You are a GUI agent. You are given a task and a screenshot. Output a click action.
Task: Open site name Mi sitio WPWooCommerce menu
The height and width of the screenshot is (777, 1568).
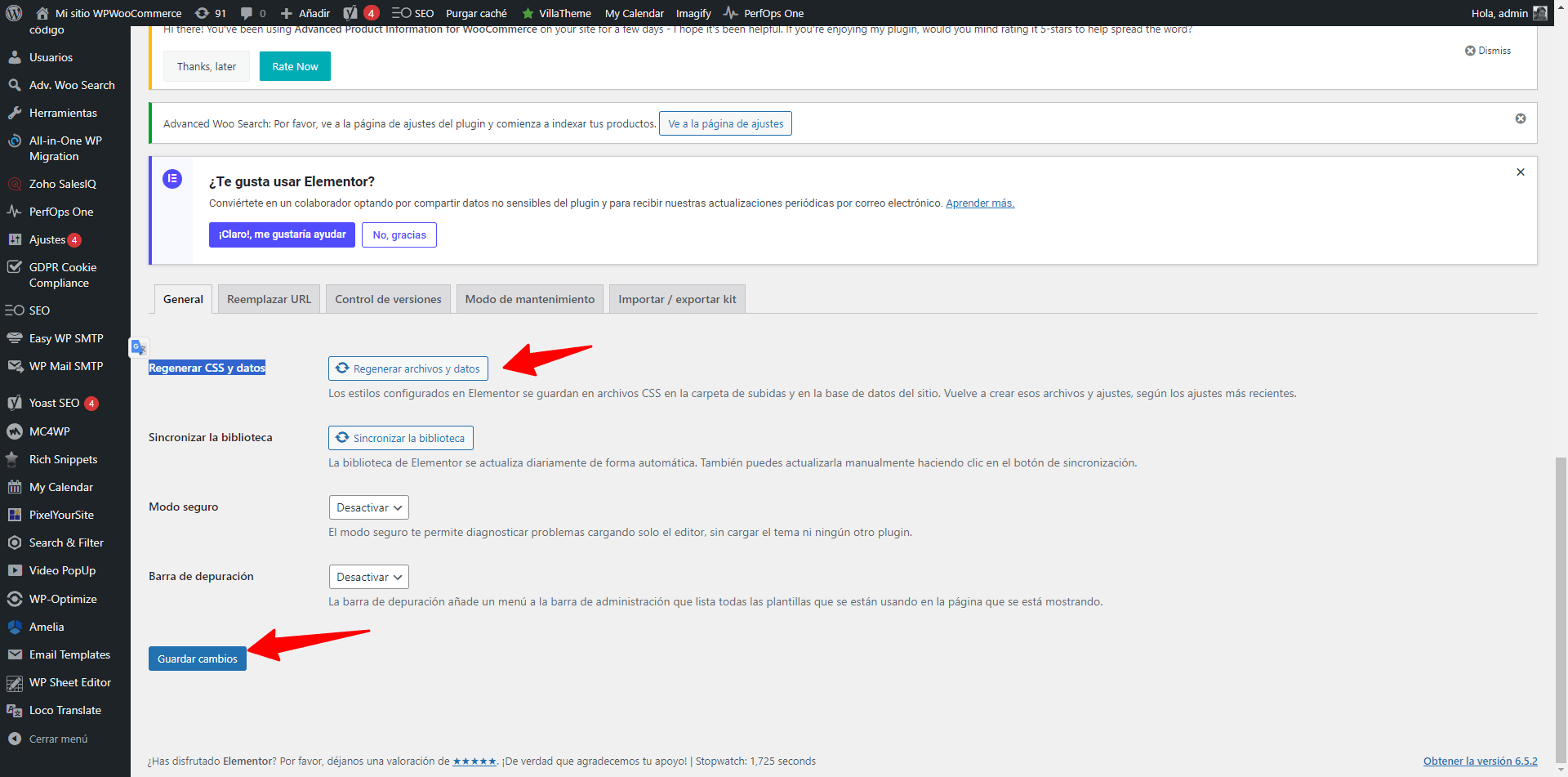tap(109, 13)
